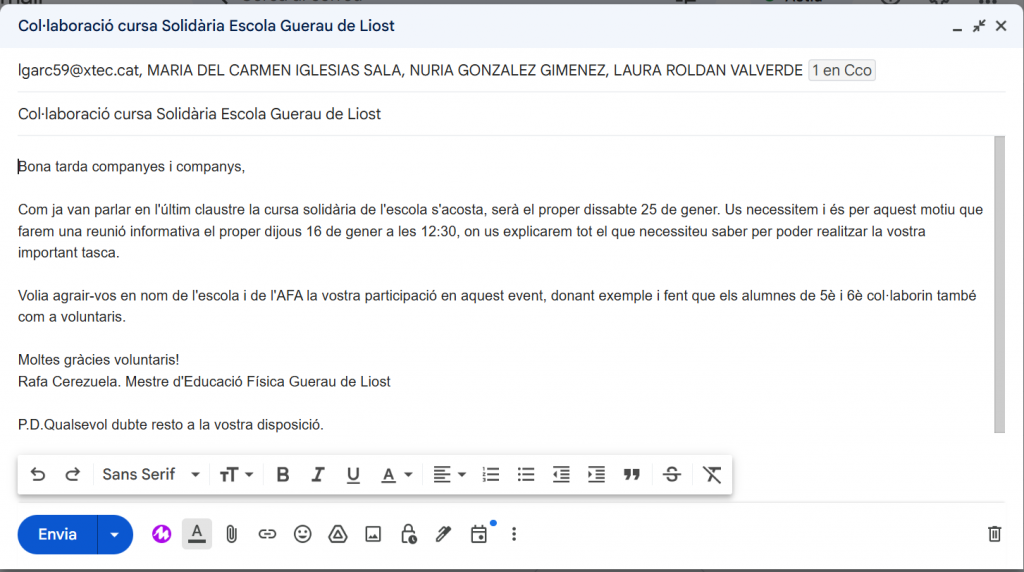The height and width of the screenshot is (572, 1024).
Task: Click the "1 en Cco" recipients badge
Action: tap(841, 70)
